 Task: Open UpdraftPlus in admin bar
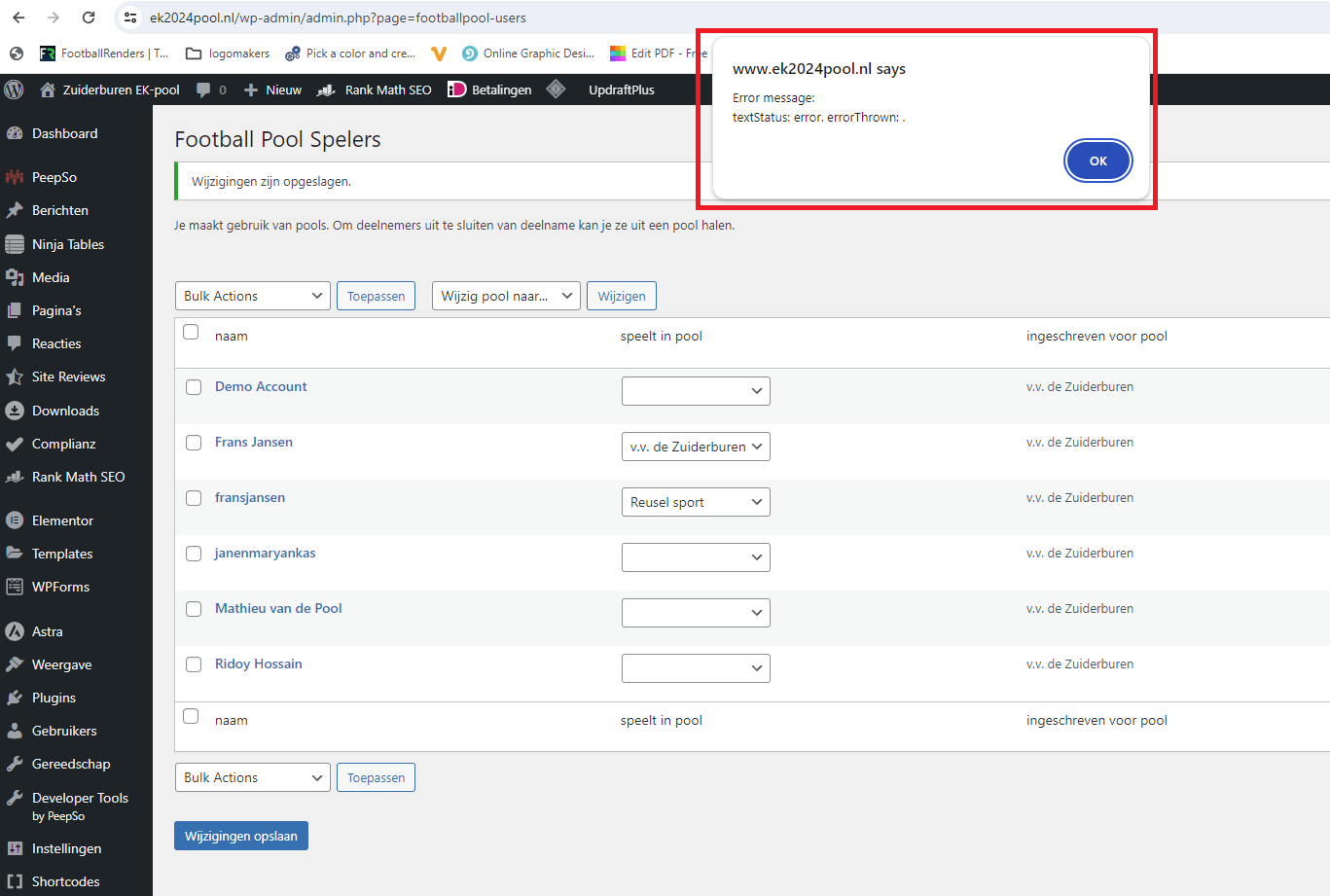click(x=622, y=90)
